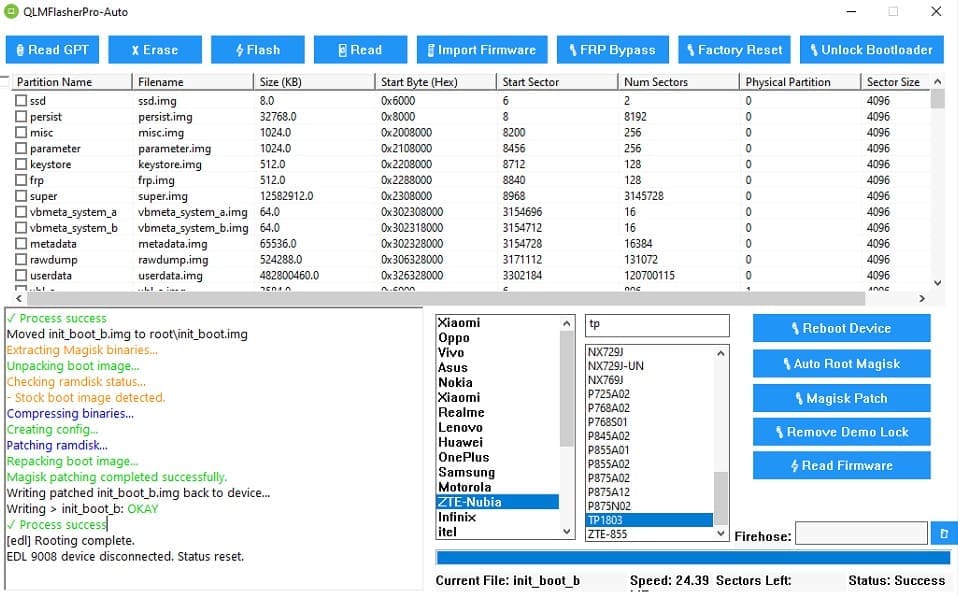Select model NX729J-UN

pyautogui.click(x=649, y=366)
